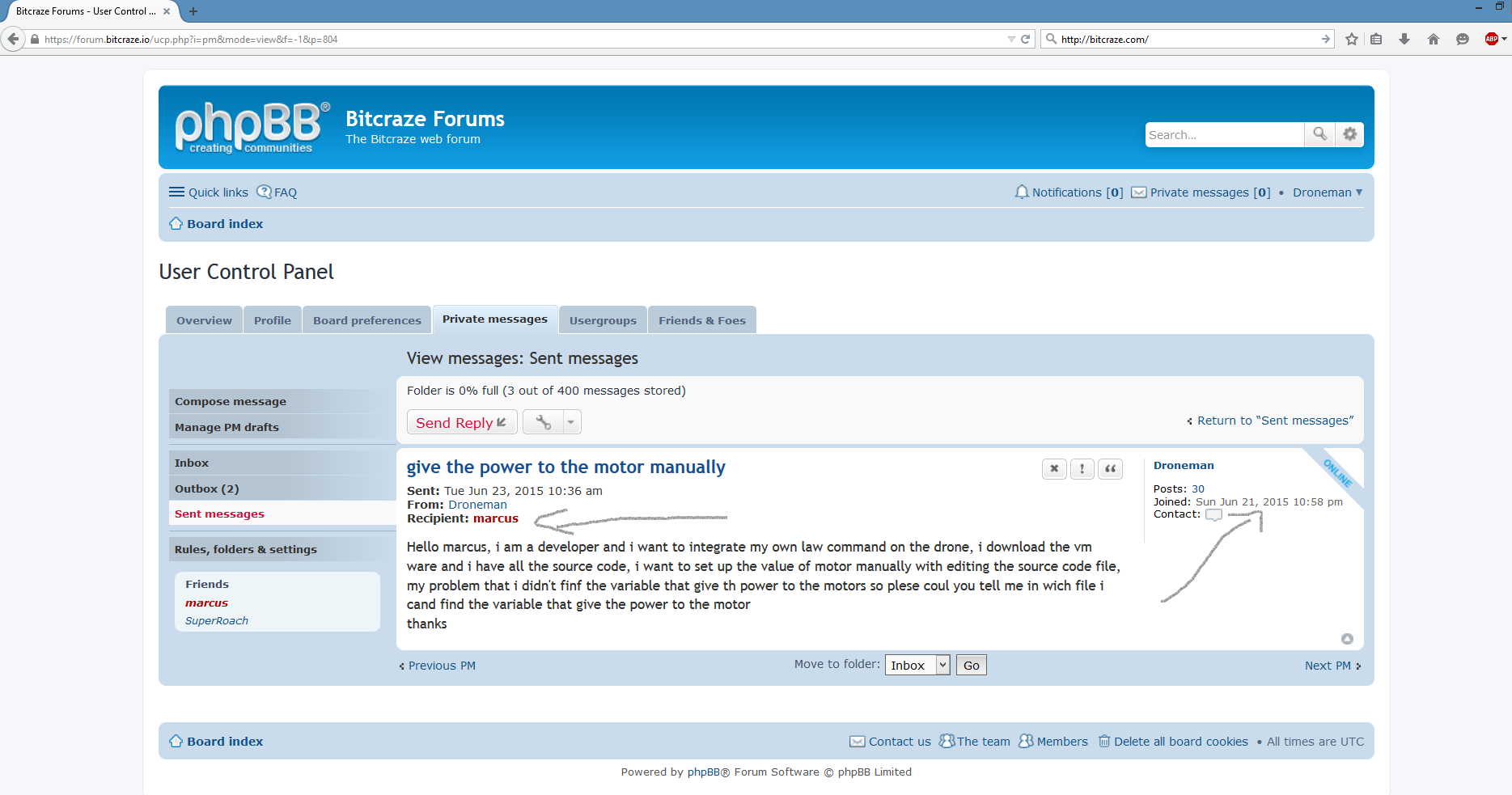This screenshot has height=795, width=1512.
Task: Click the quote message icon
Action: 1110,469
